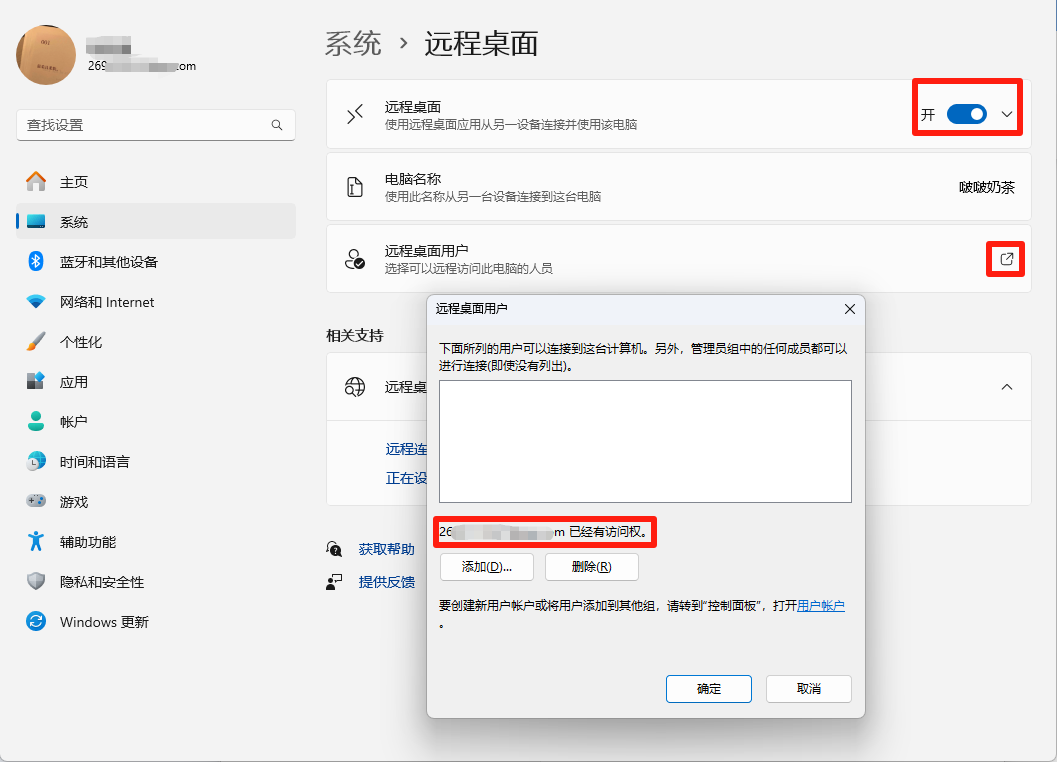
Task: Open 个性化 paintbrush icon
Action: [x=36, y=341]
